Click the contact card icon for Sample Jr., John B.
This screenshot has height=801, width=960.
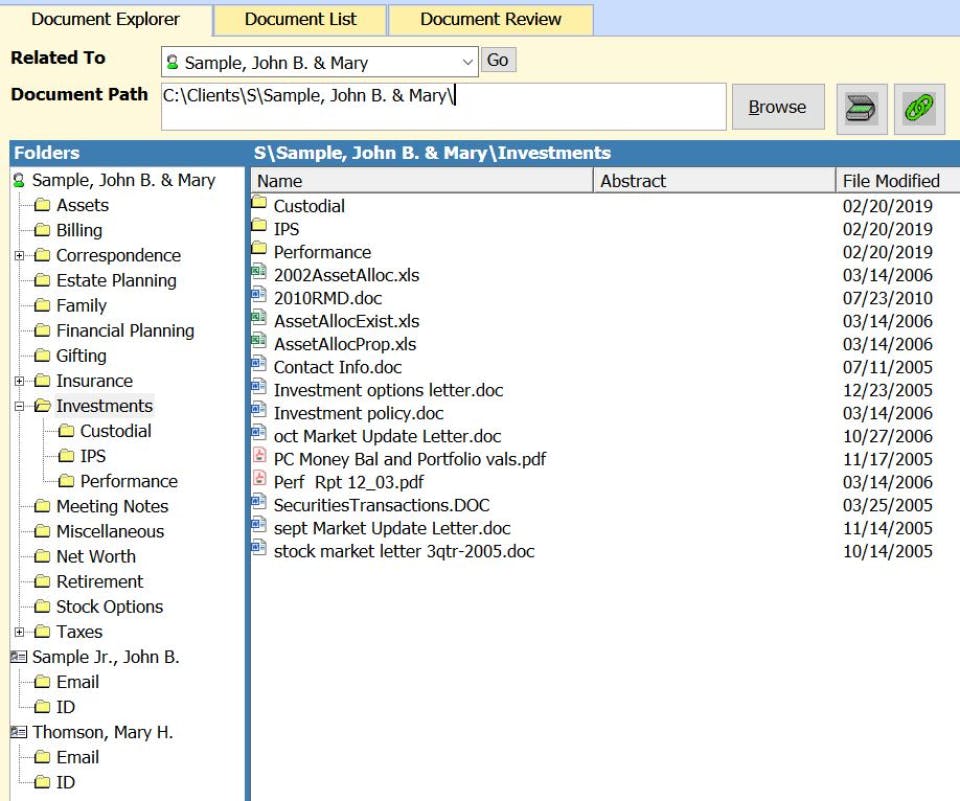coord(19,656)
